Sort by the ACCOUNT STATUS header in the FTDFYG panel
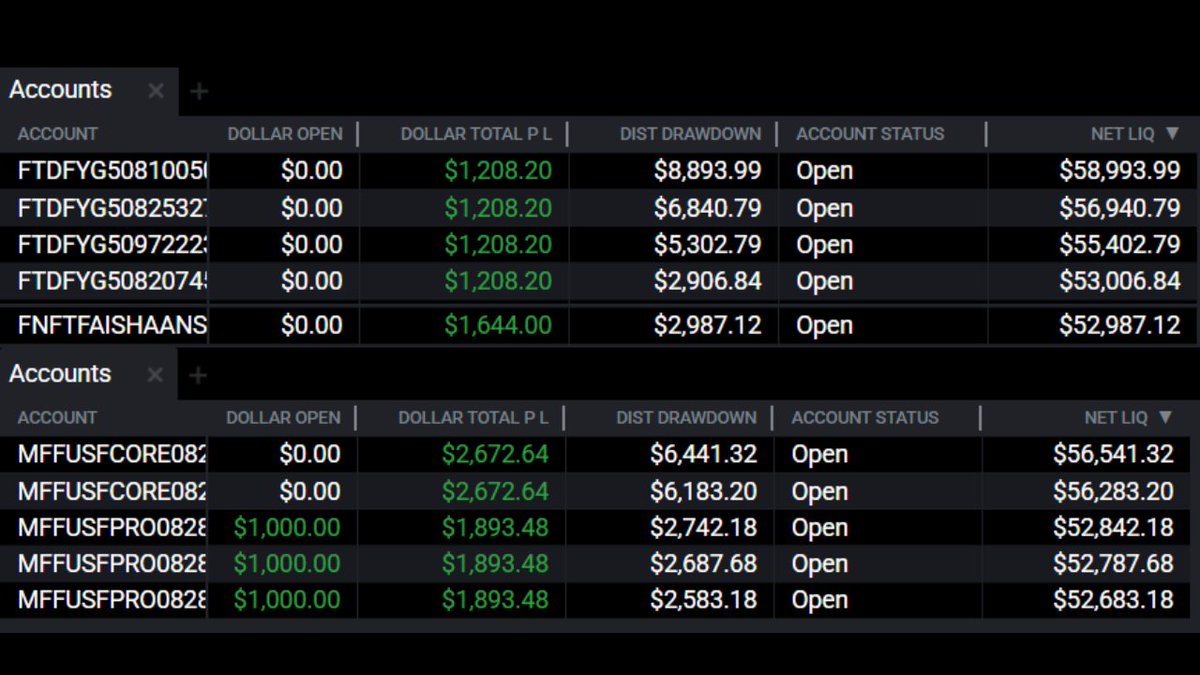The height and width of the screenshot is (675, 1200). tap(870, 134)
